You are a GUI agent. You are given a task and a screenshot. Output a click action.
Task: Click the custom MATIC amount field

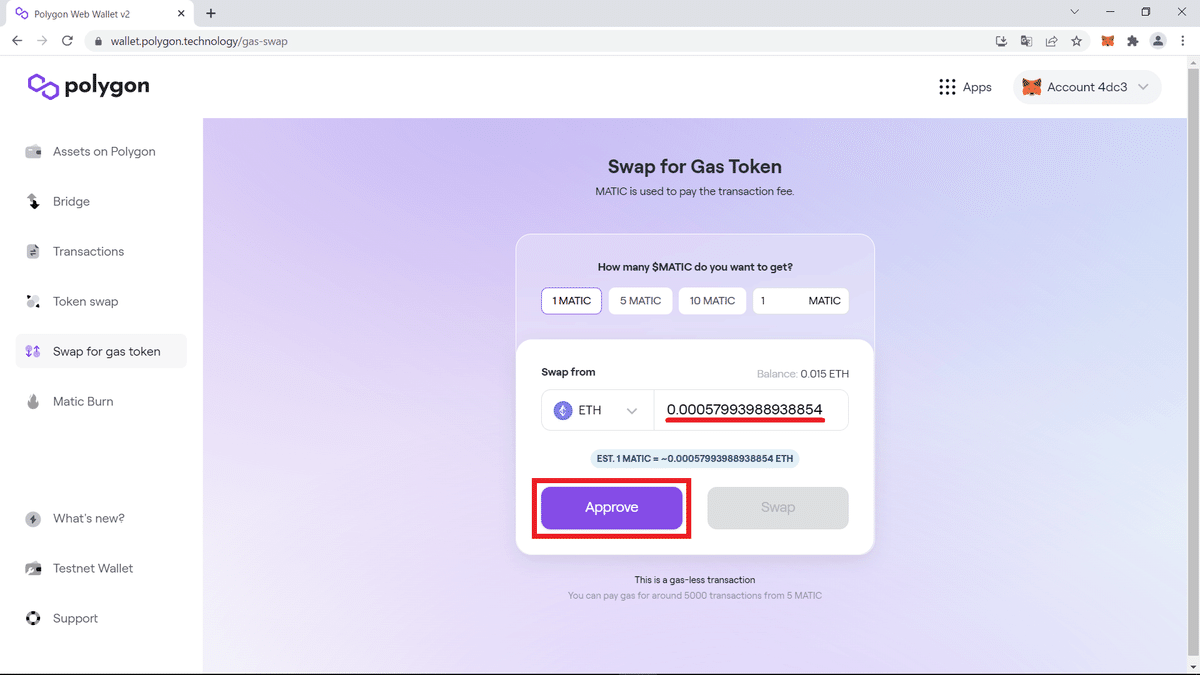[800, 301]
